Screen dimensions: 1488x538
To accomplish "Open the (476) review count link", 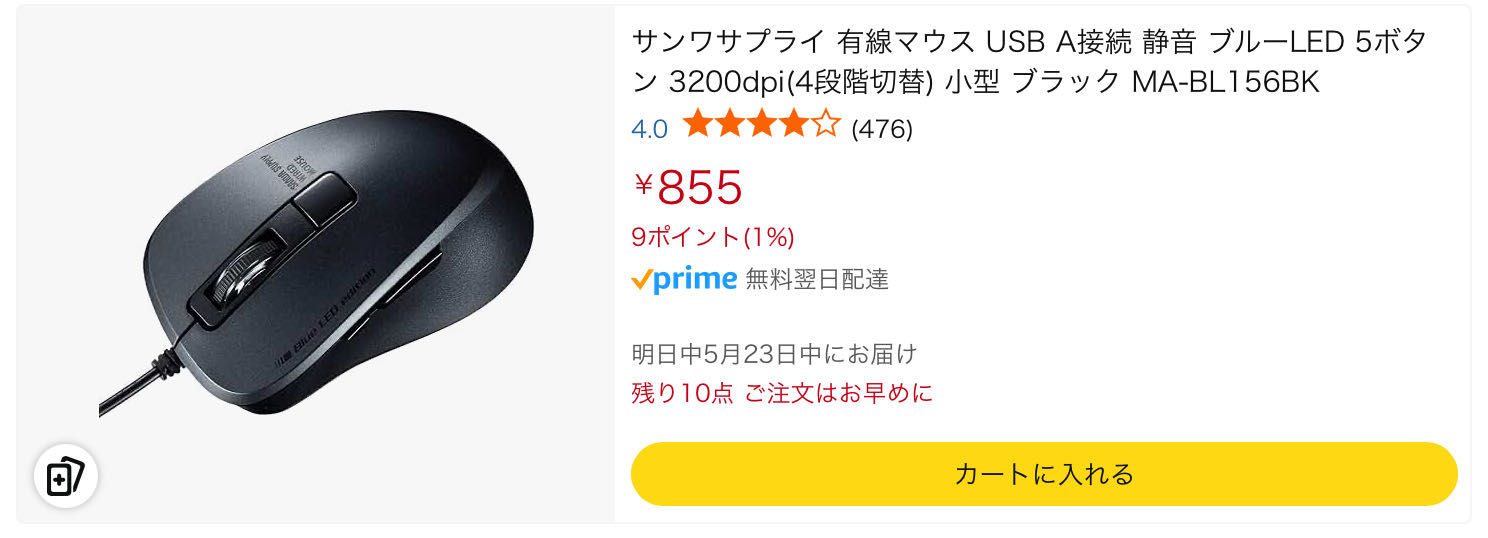I will tap(881, 129).
